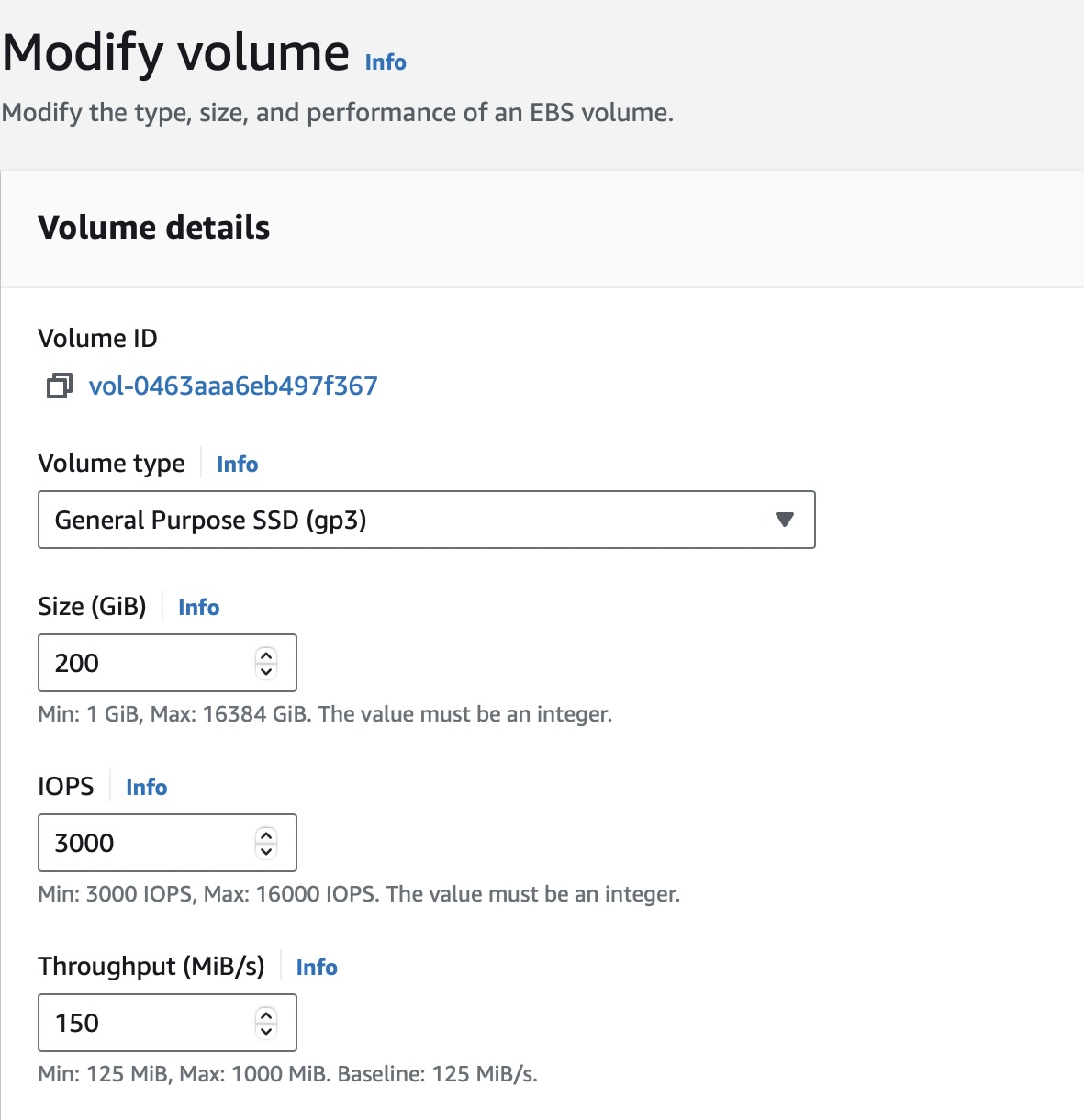Increase Size value with up stepper arrow
Screen dimensions: 1084x1120
tap(266, 655)
